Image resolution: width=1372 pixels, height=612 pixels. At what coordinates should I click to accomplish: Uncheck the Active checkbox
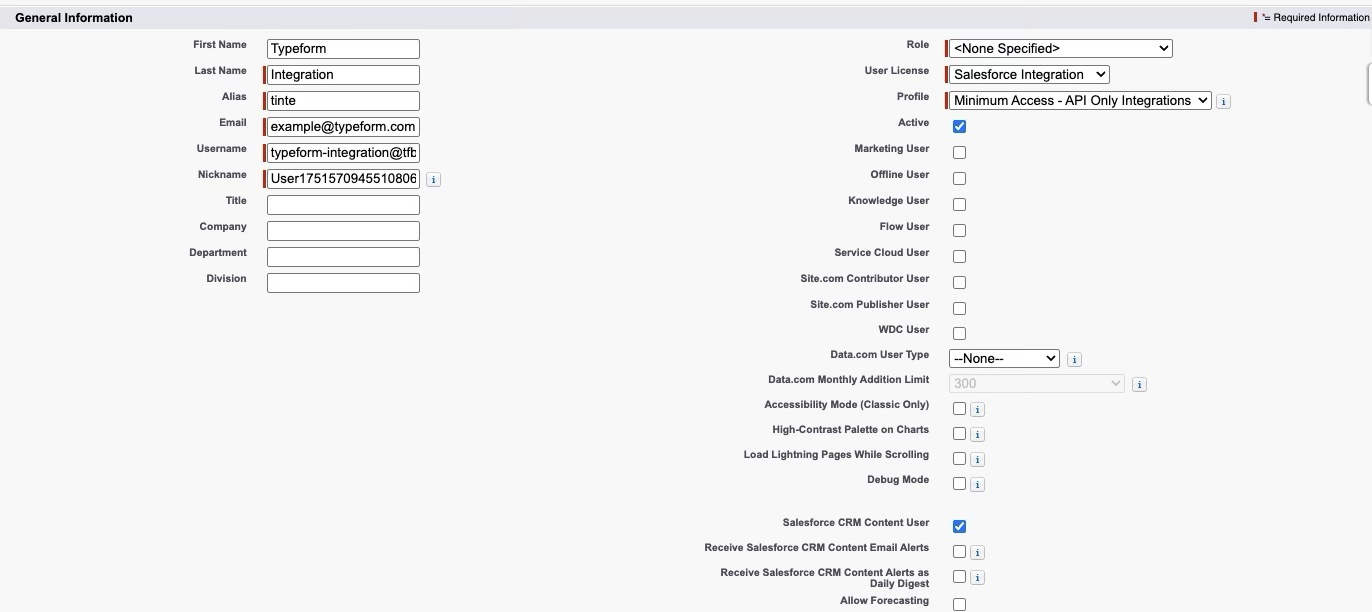coord(959,127)
